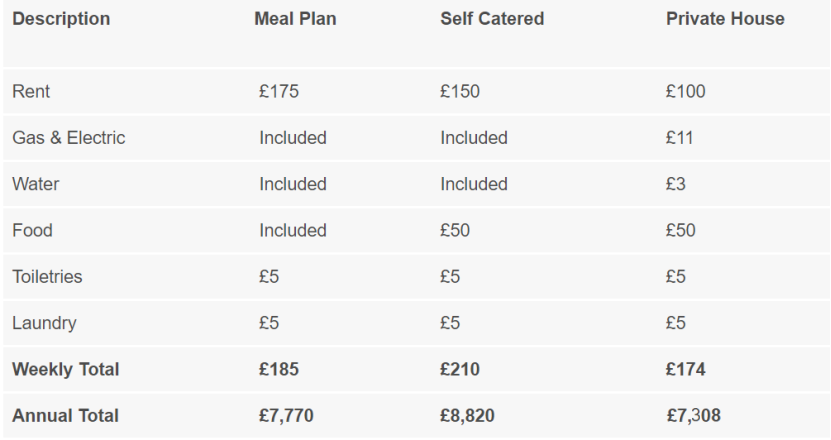Click the Private House column header

(725, 19)
